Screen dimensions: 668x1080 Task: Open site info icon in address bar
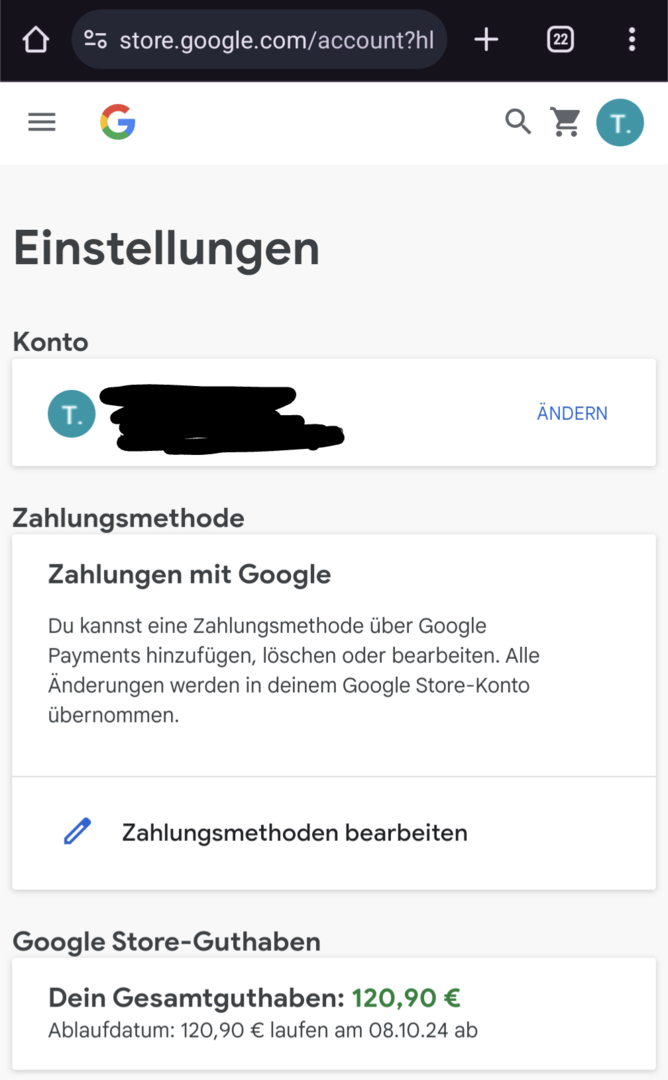click(96, 40)
